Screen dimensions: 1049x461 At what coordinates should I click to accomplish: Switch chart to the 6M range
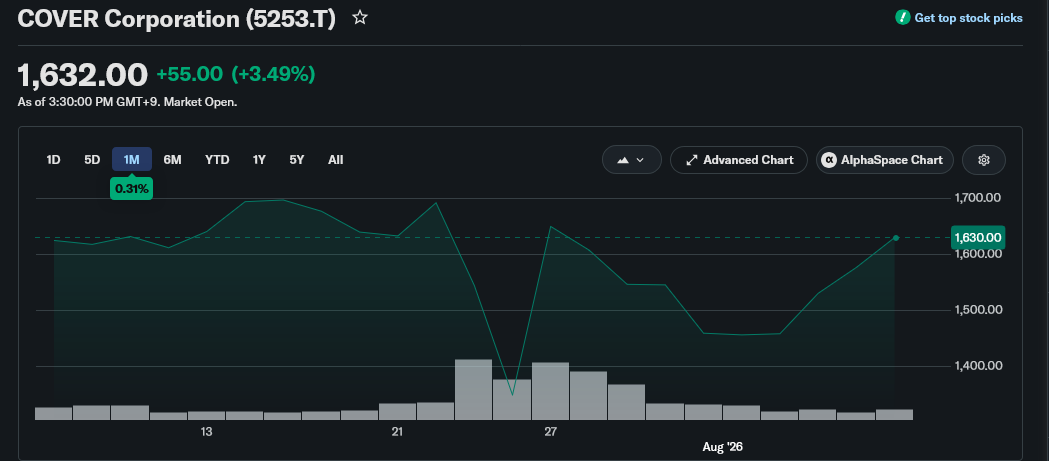tap(173, 160)
